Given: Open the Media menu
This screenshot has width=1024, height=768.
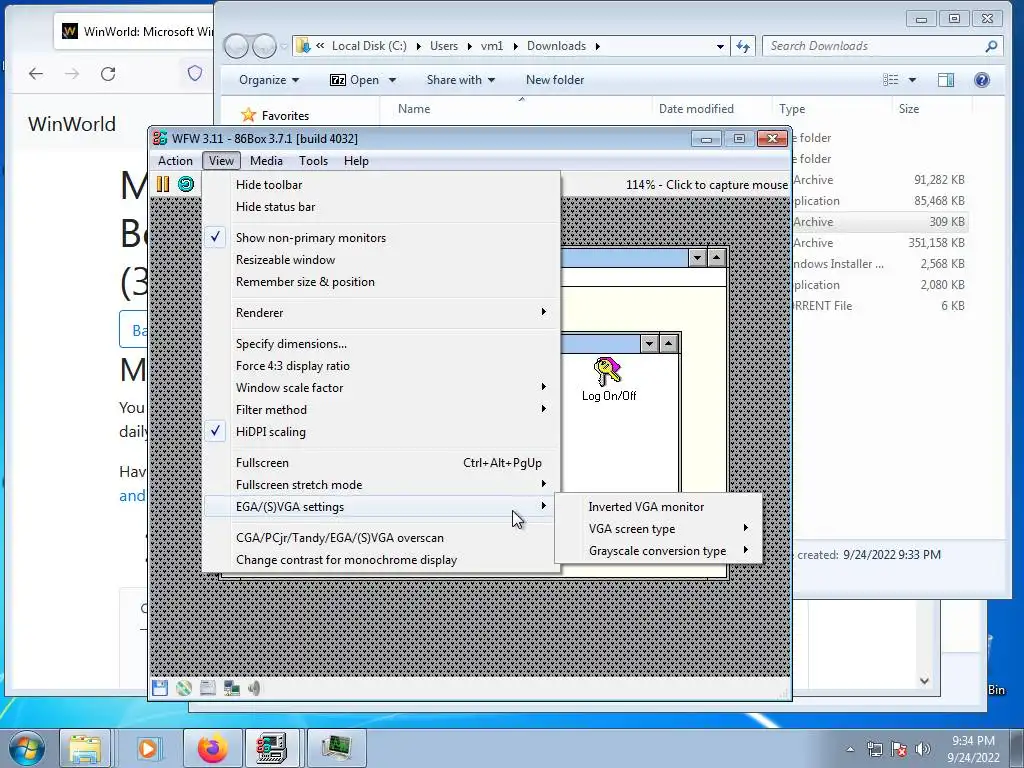Looking at the screenshot, I should (266, 161).
